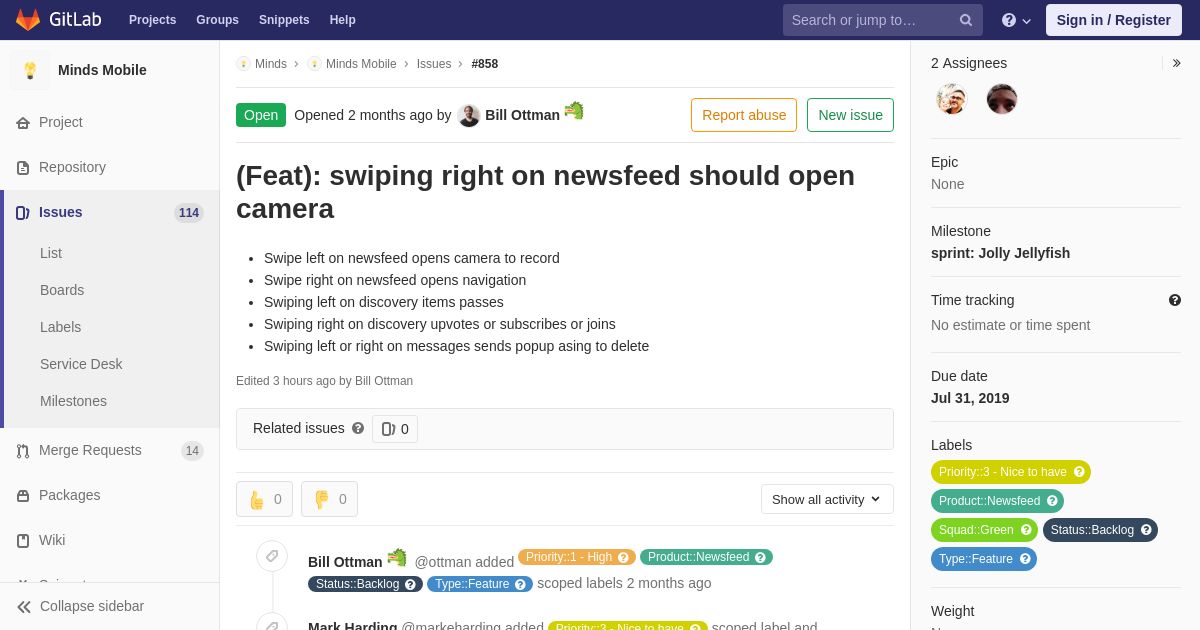Click the New issue button

(x=850, y=115)
